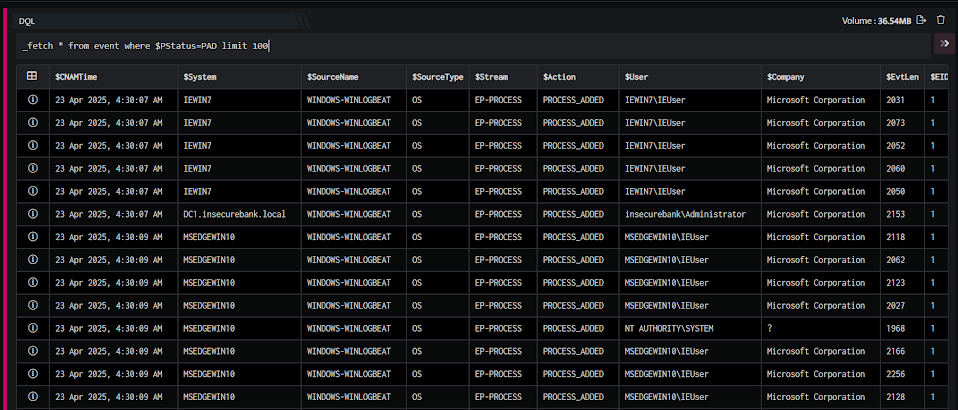
Task: Click the EvtLen value 2153
Action: [895, 214]
